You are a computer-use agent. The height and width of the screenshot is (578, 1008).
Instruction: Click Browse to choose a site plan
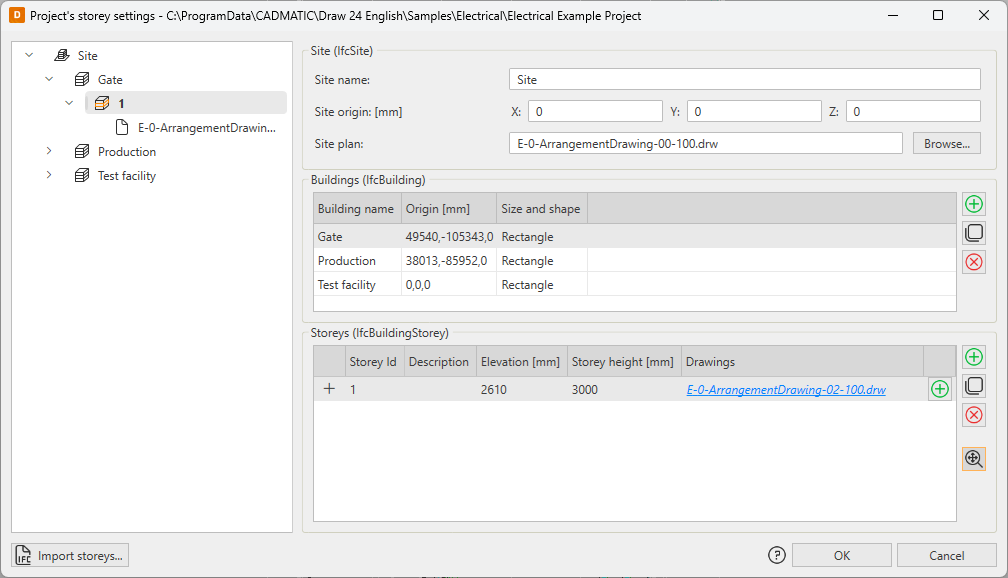tap(946, 144)
